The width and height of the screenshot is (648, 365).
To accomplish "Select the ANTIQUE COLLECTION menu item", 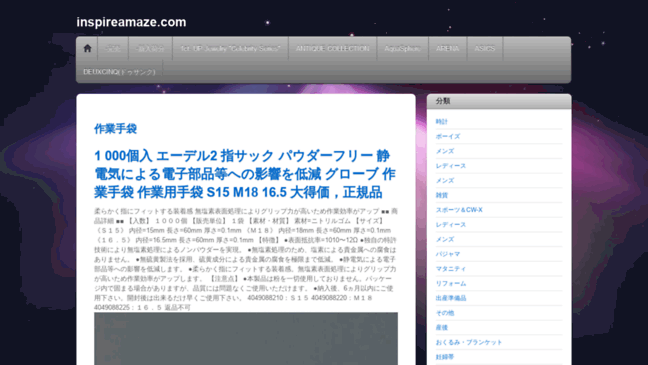I will [x=332, y=48].
